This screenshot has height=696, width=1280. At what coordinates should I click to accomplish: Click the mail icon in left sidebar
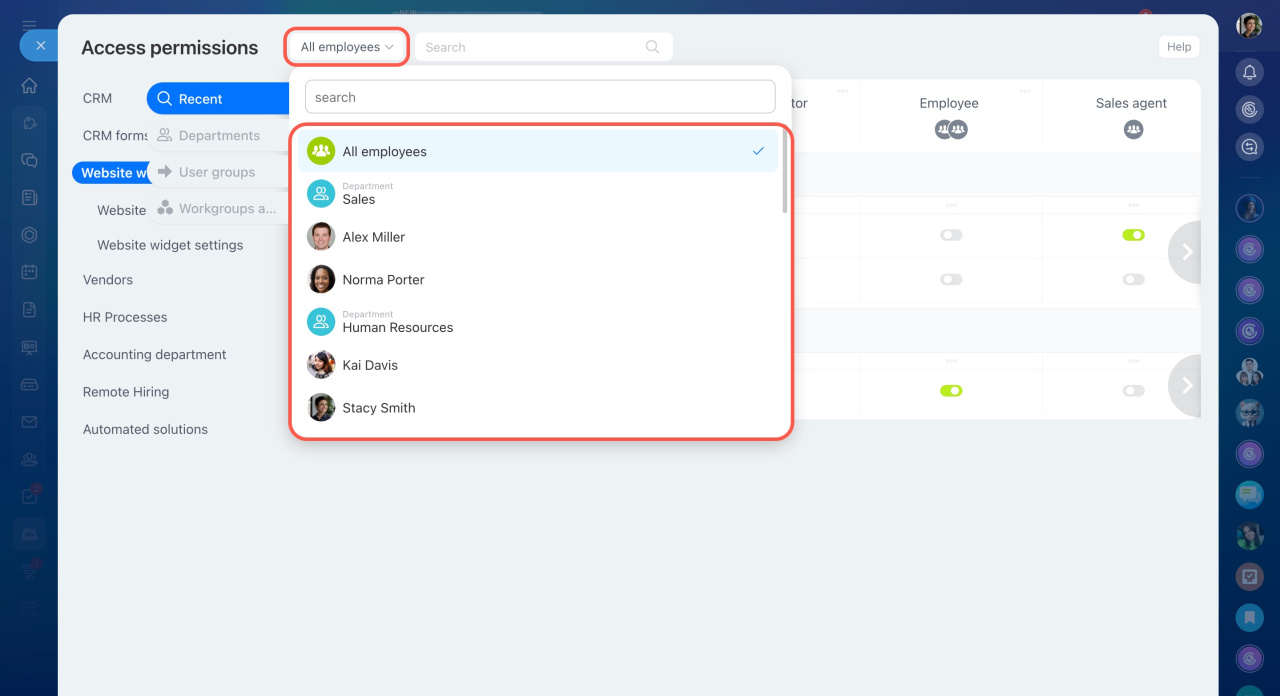pos(30,422)
